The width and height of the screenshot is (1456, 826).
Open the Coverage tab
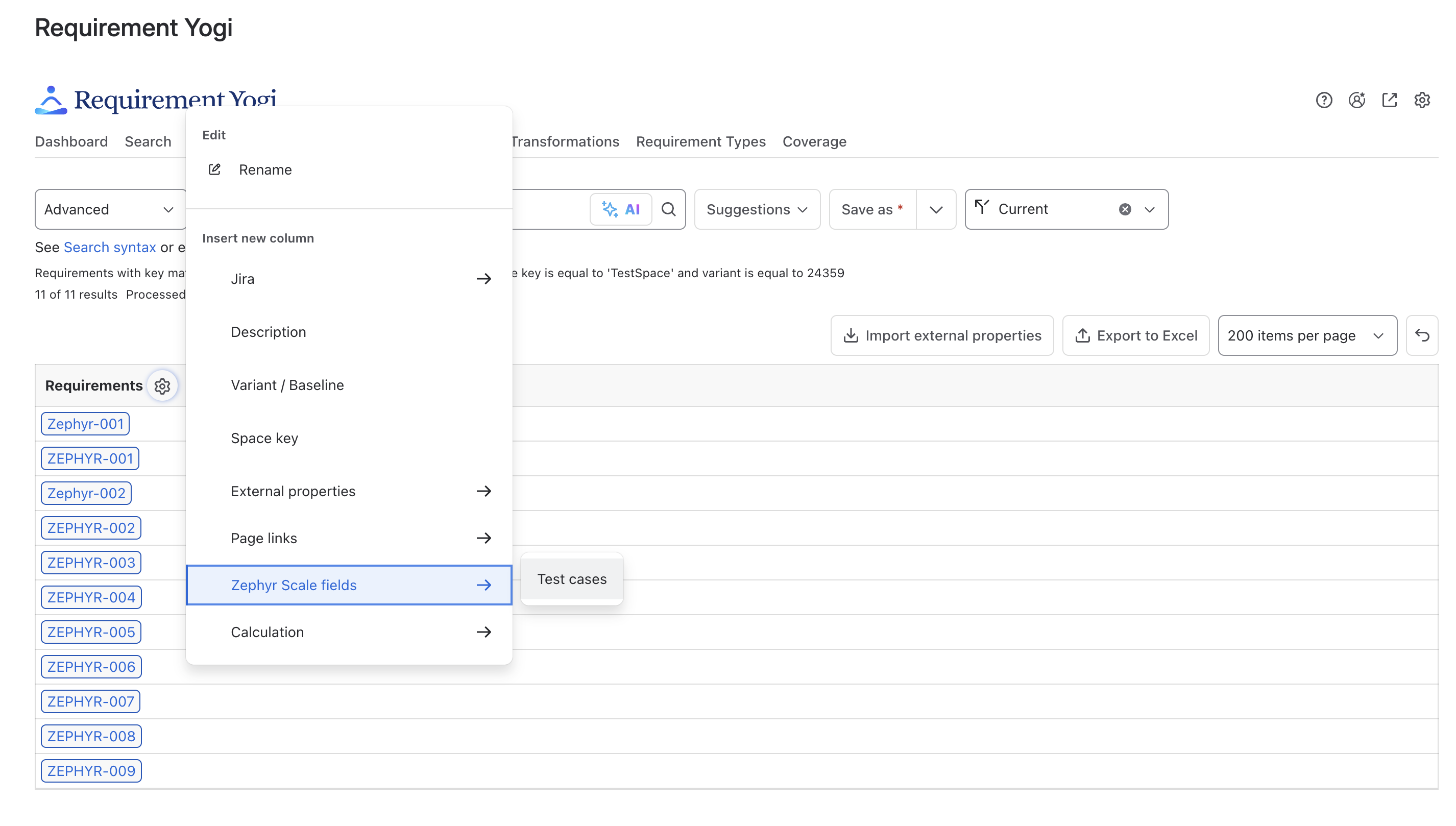pos(814,142)
